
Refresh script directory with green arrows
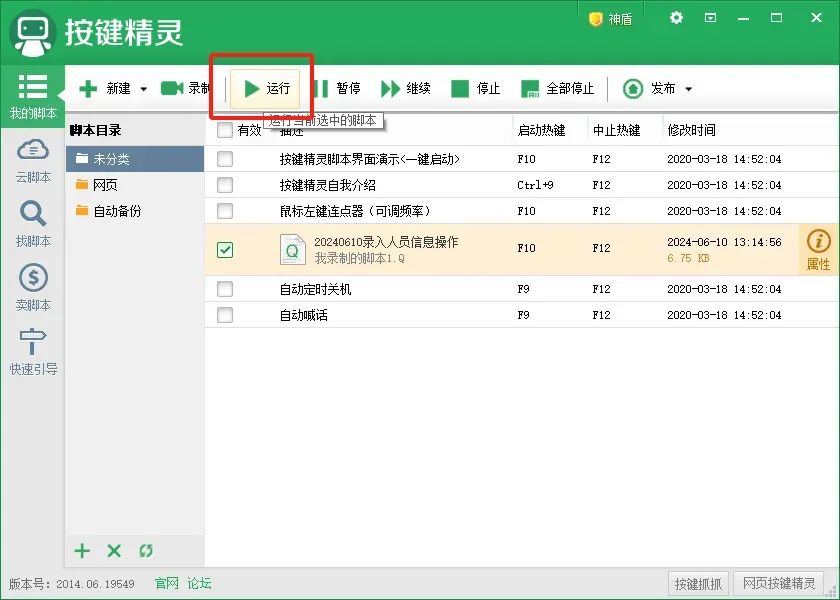(x=146, y=551)
